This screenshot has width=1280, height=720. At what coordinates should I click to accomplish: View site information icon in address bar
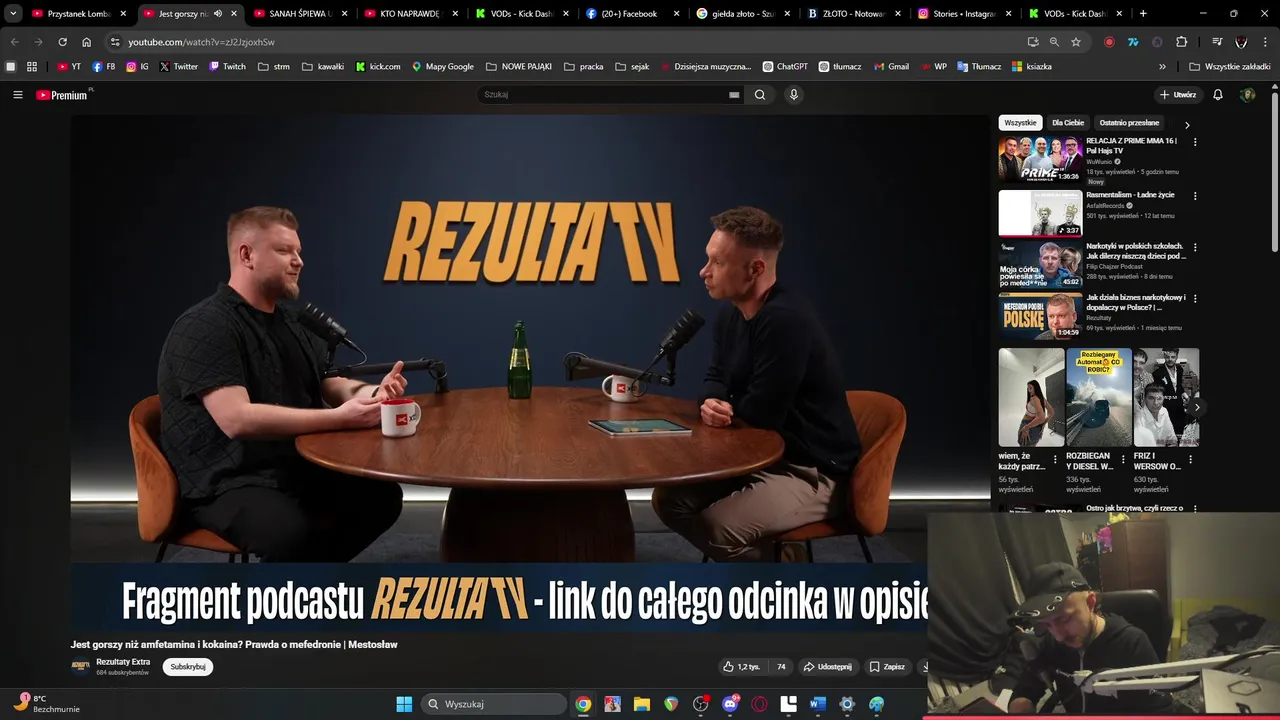tap(115, 42)
